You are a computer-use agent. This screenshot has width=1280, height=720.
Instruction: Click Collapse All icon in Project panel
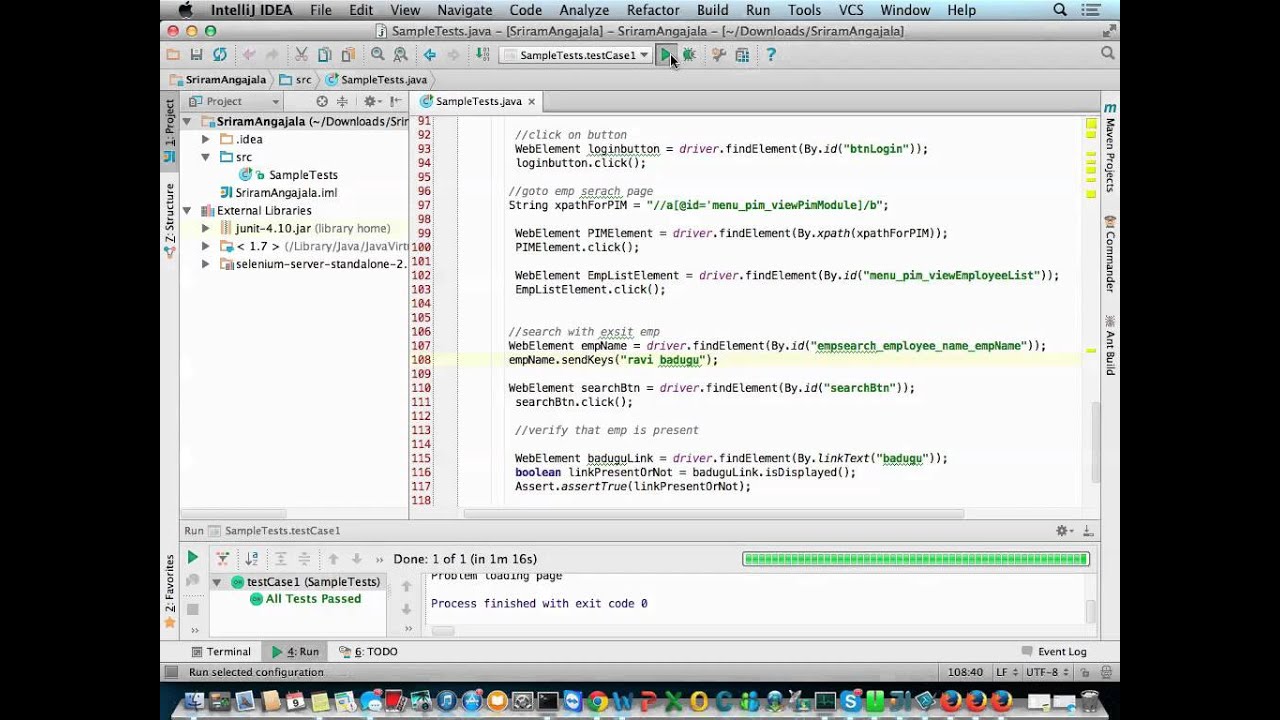[342, 101]
